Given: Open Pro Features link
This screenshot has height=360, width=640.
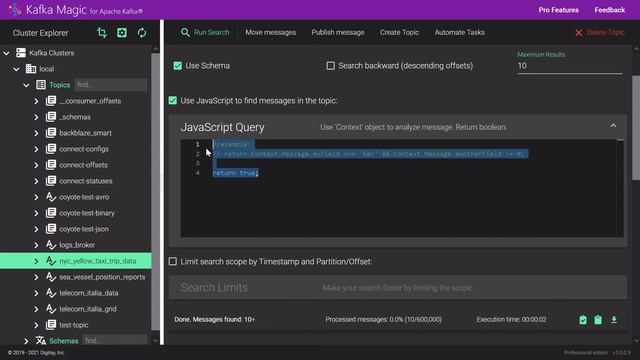Looking at the screenshot, I should pyautogui.click(x=558, y=10).
